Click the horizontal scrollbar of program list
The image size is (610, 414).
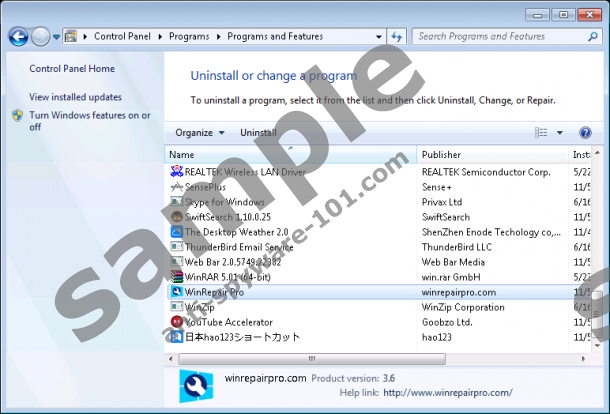pos(300,357)
